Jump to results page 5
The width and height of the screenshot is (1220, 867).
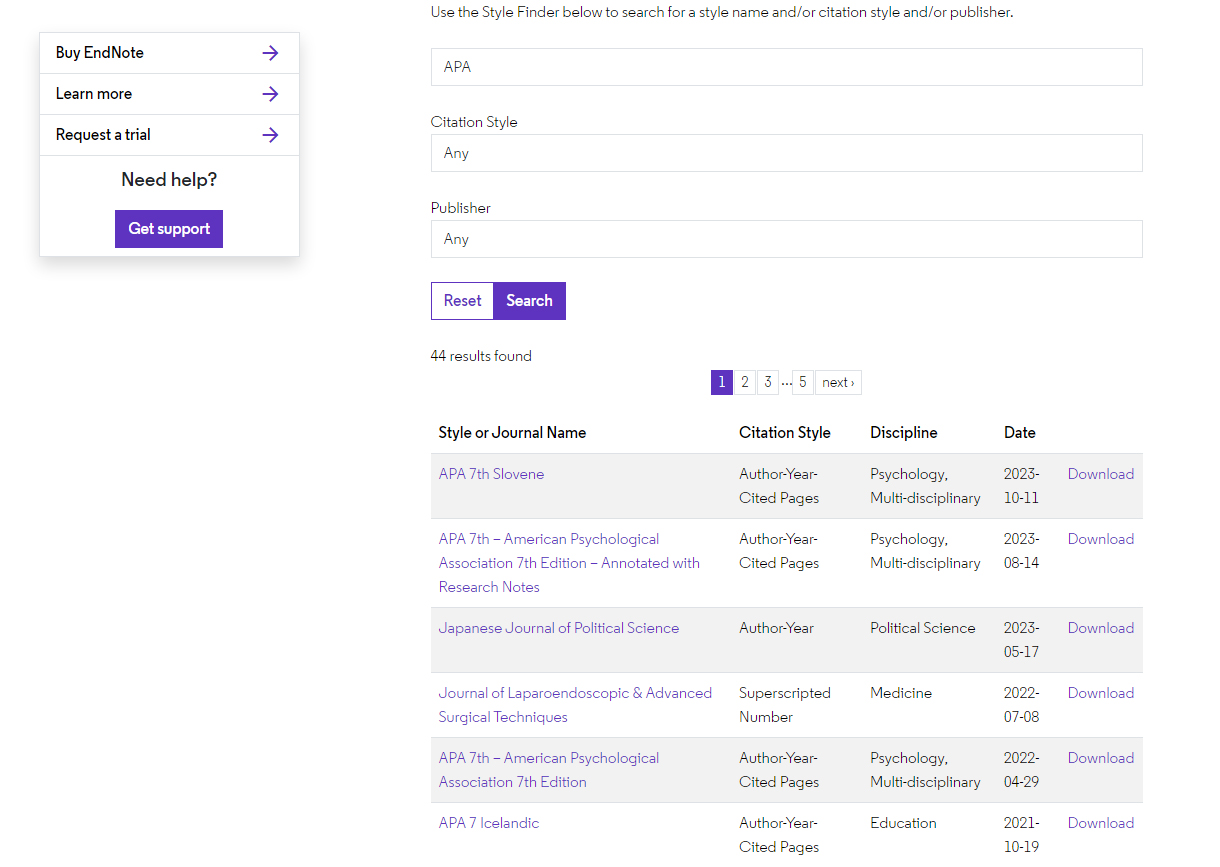[x=802, y=382]
